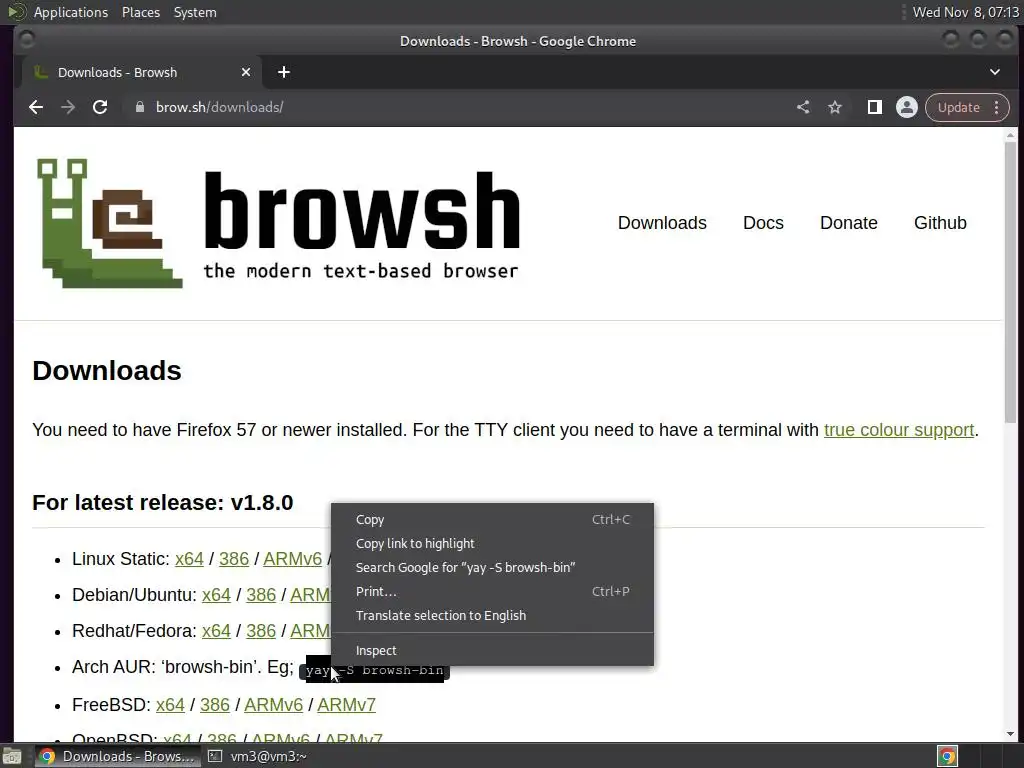This screenshot has width=1024, height=768.
Task: Open the Applications menu in top panel
Action: point(71,12)
